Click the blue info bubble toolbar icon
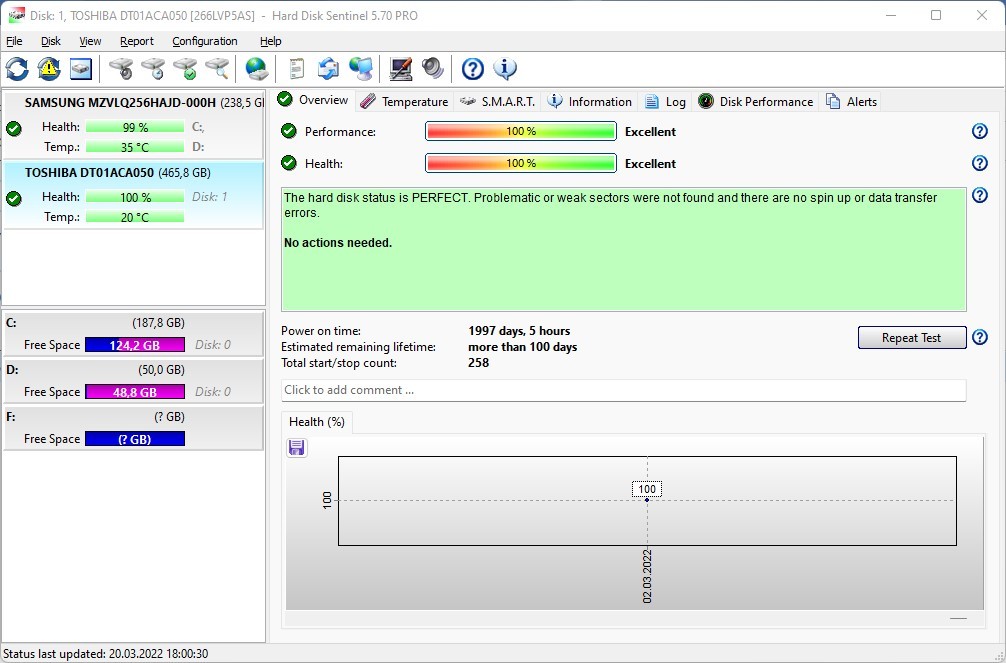1006x663 pixels. (505, 69)
